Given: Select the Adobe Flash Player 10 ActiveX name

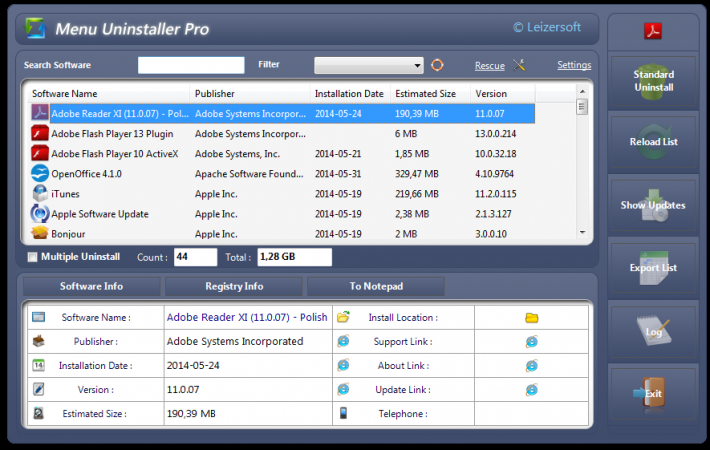Looking at the screenshot, I should 115,154.
